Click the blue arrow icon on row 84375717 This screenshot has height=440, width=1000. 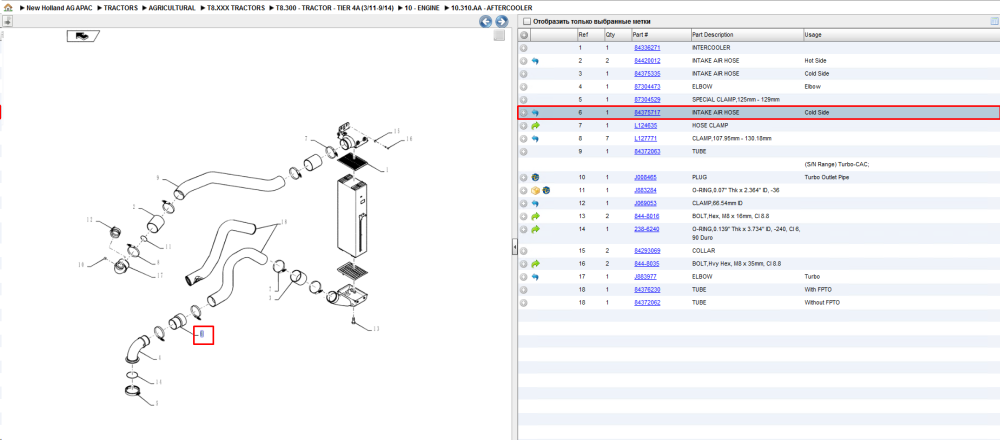tap(535, 112)
